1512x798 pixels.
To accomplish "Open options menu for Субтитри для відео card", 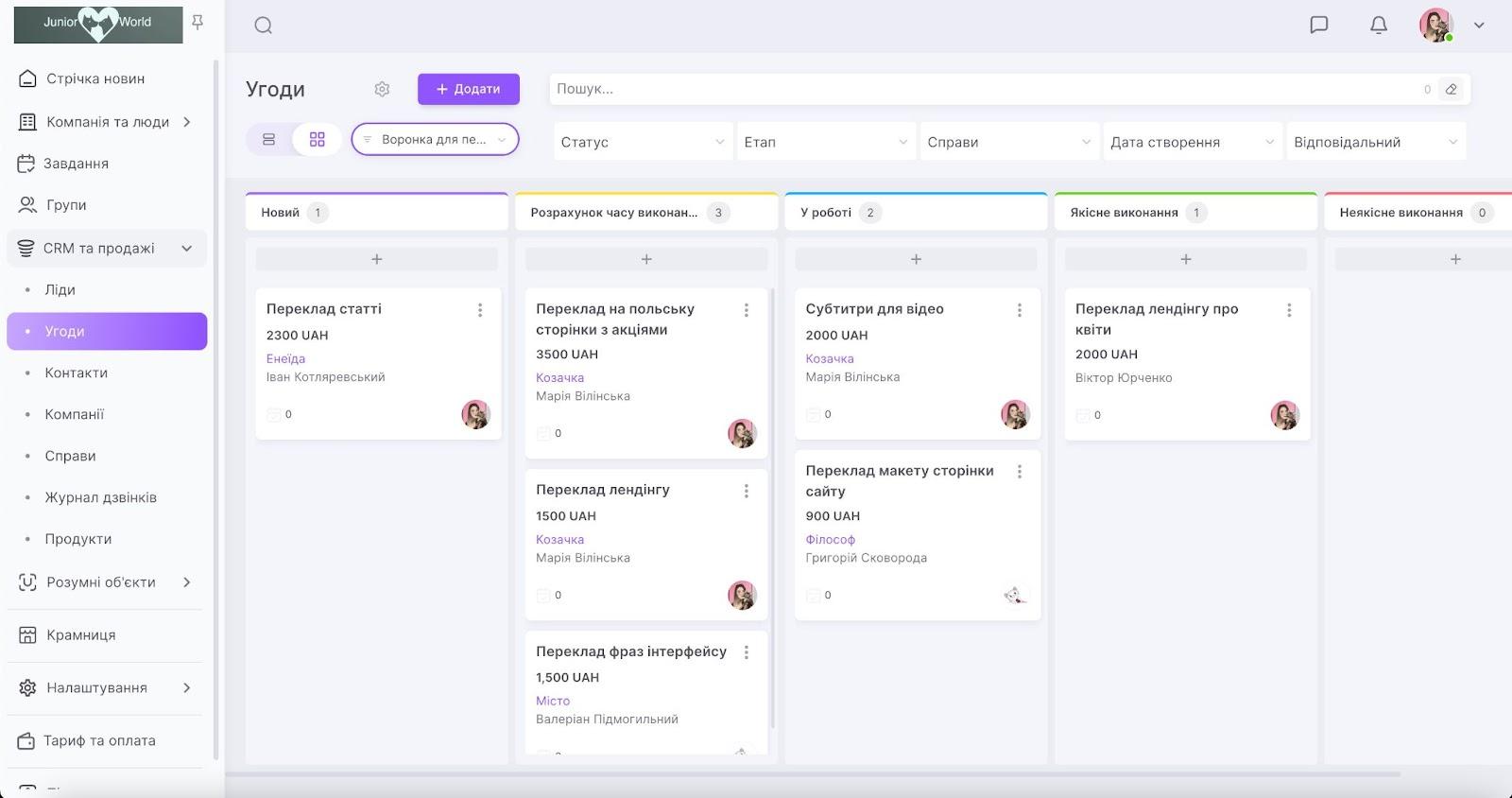I will point(1019,310).
